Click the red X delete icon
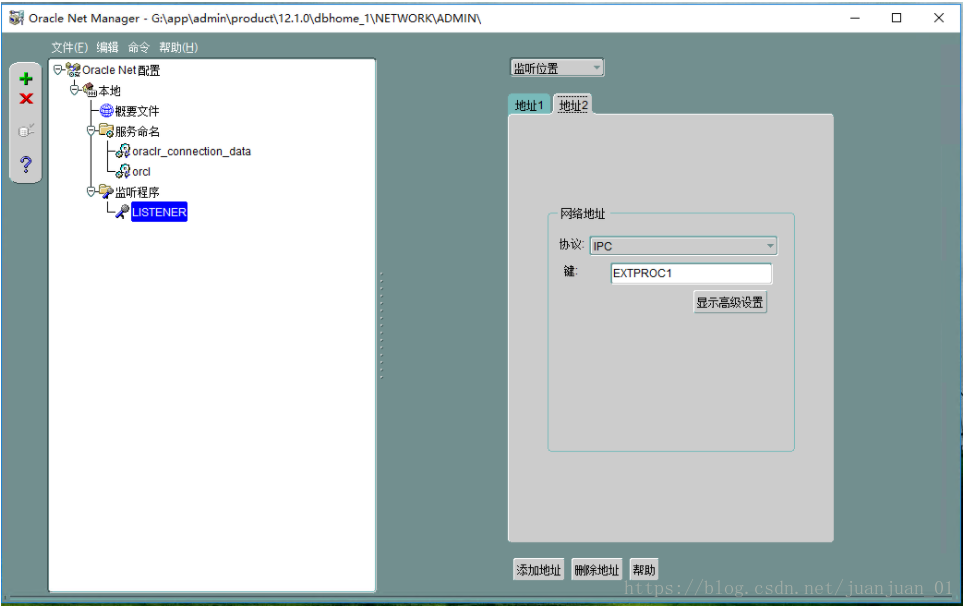 pyautogui.click(x=26, y=98)
